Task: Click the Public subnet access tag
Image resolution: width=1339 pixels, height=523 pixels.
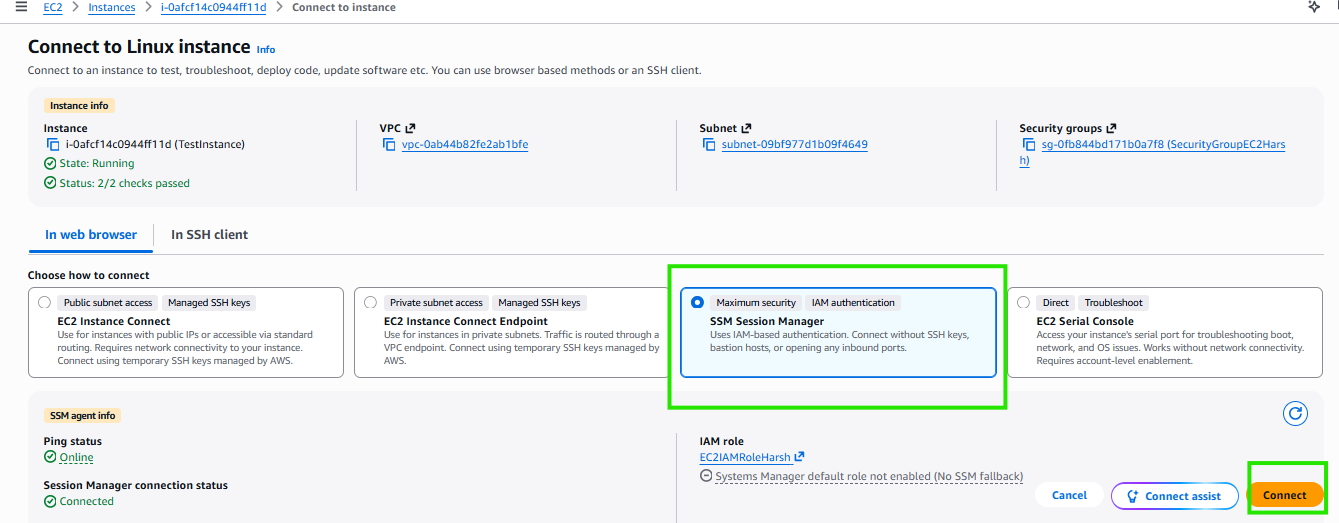Action: [x=108, y=302]
